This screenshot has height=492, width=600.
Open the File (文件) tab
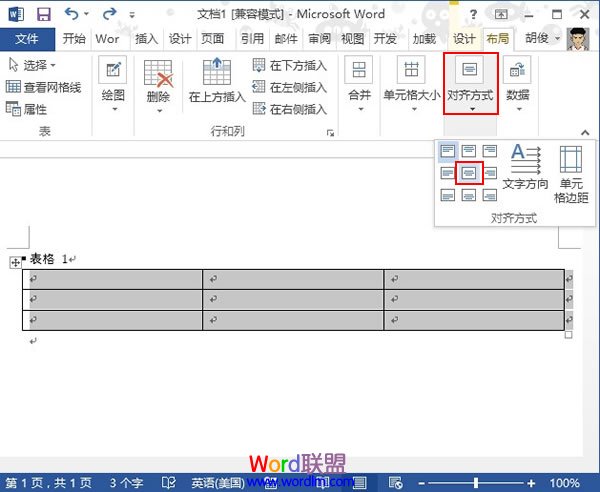click(27, 39)
